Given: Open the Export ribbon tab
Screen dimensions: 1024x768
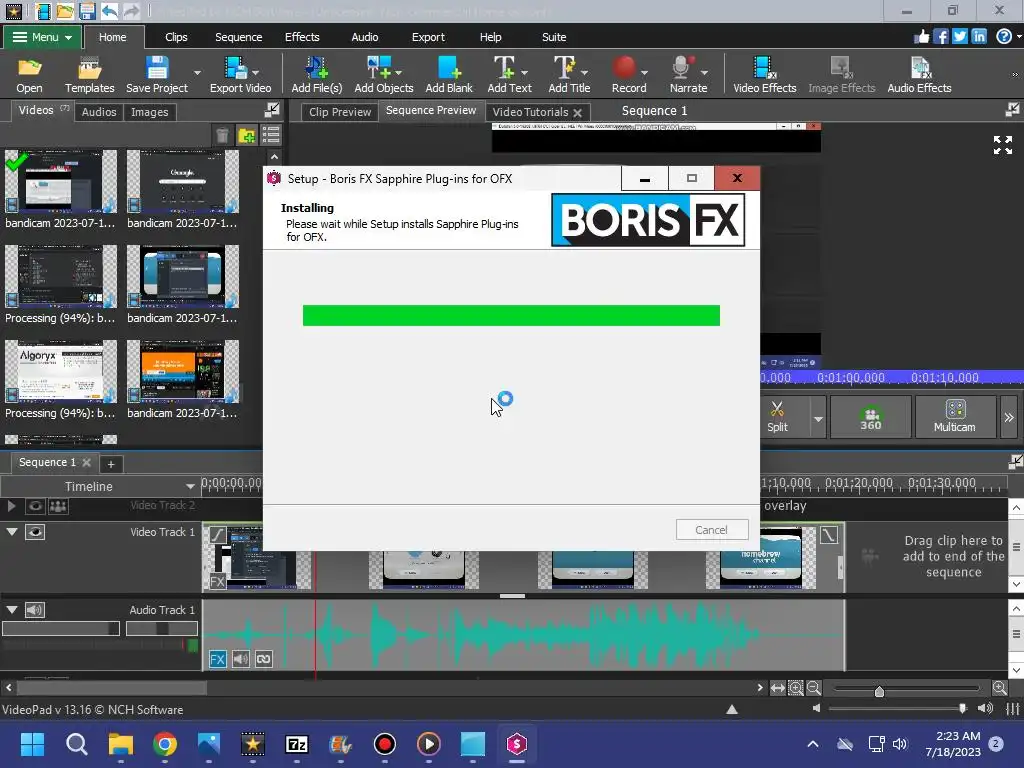Looking at the screenshot, I should [x=428, y=37].
